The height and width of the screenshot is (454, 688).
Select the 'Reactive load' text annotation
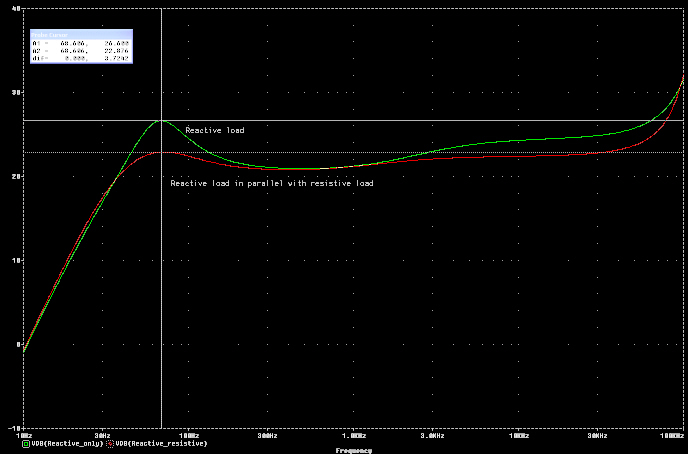click(214, 130)
